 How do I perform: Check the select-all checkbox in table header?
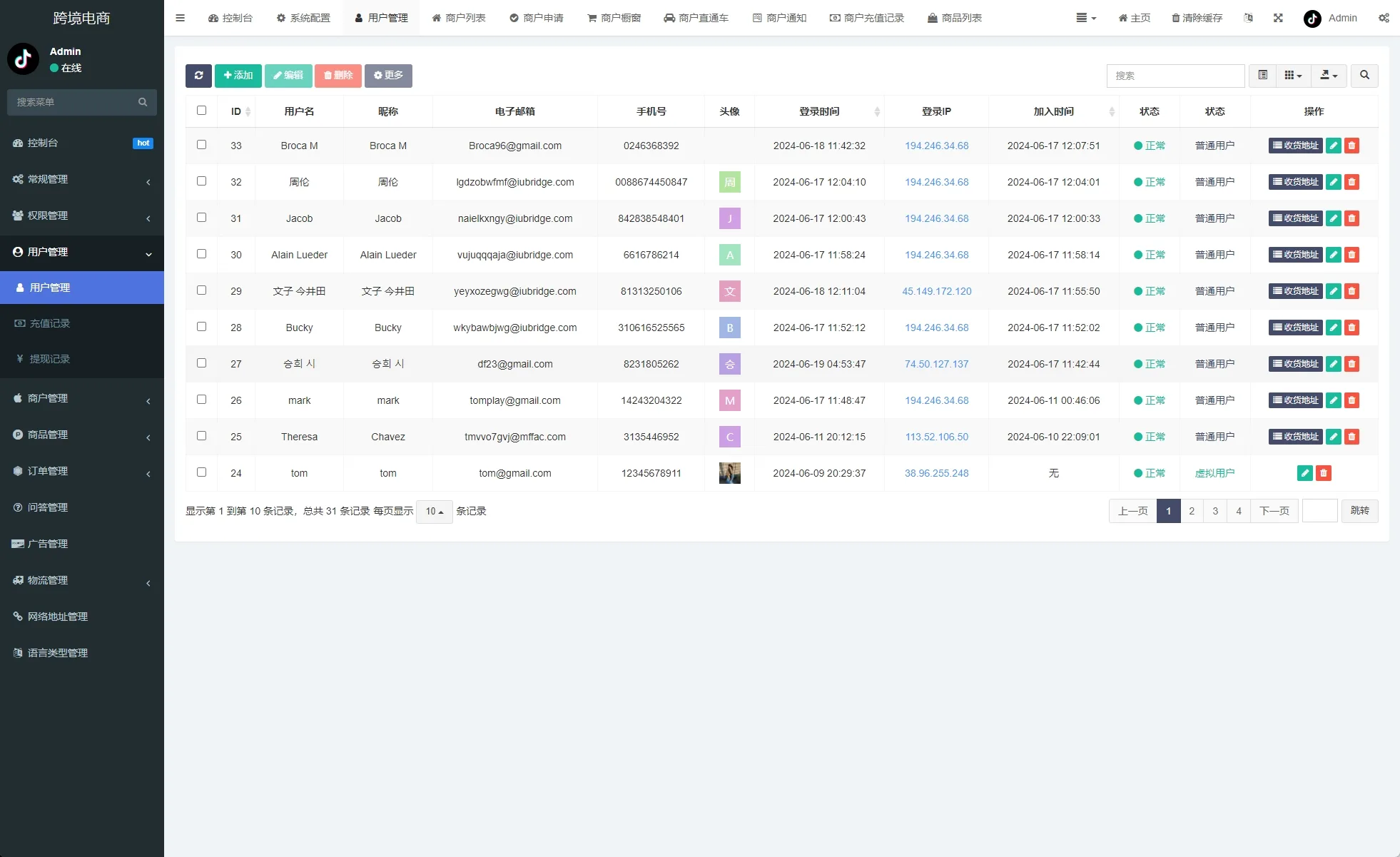click(x=202, y=111)
